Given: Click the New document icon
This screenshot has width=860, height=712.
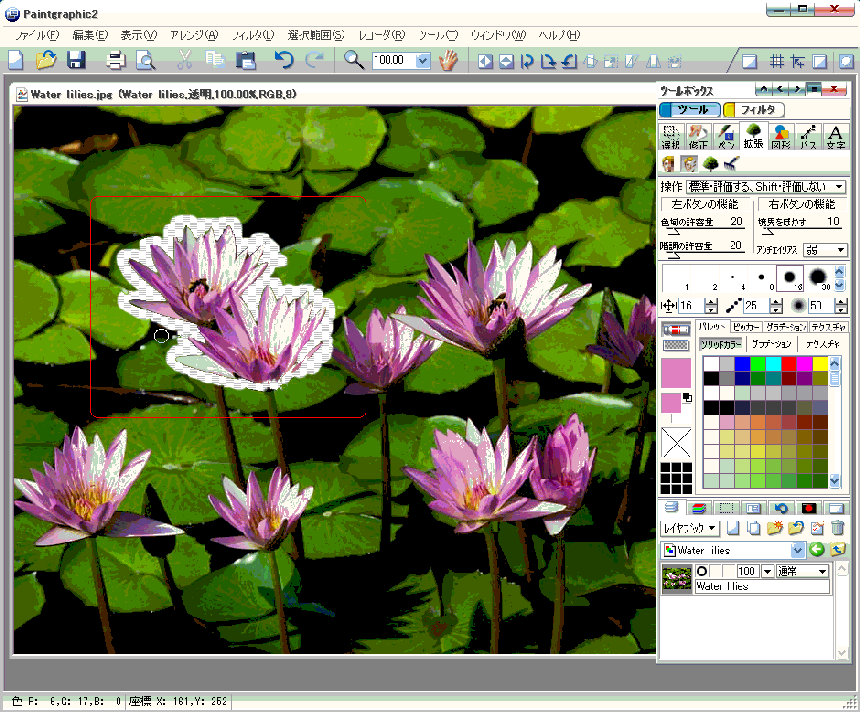Looking at the screenshot, I should (15, 60).
